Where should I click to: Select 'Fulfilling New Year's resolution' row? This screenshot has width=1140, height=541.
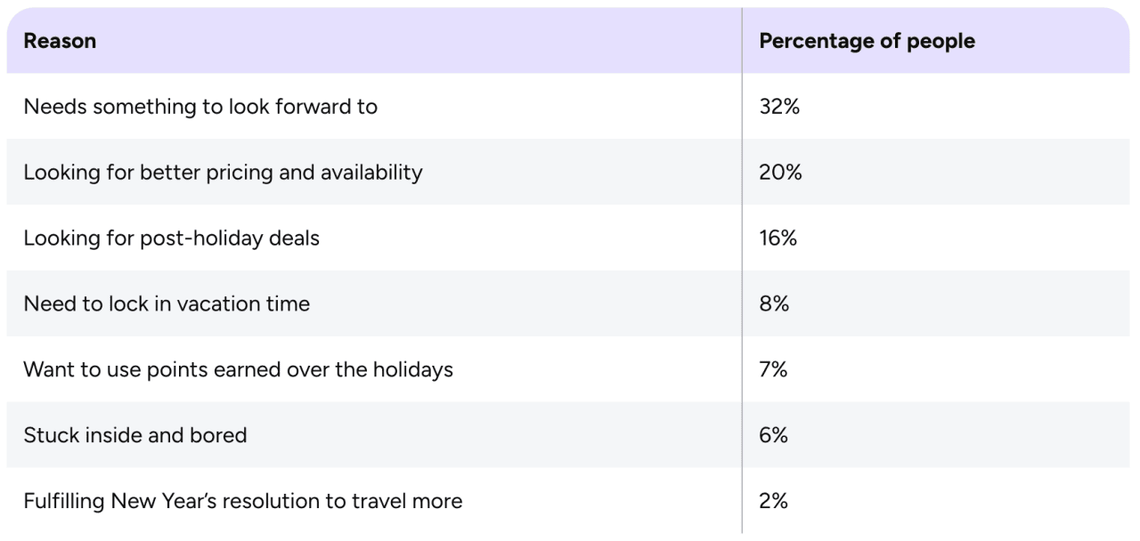pyautogui.click(x=242, y=501)
